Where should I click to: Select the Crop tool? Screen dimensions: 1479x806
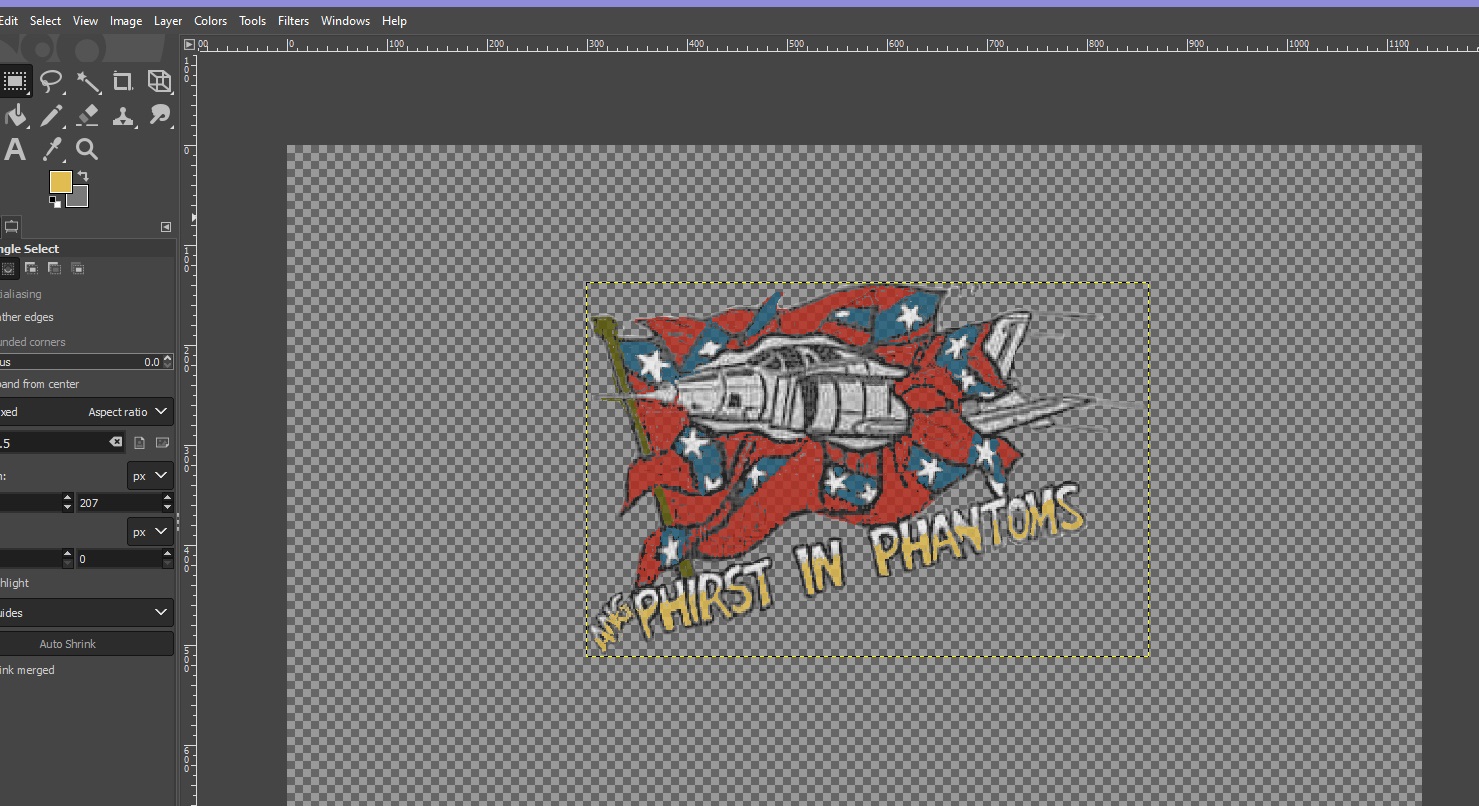(123, 81)
